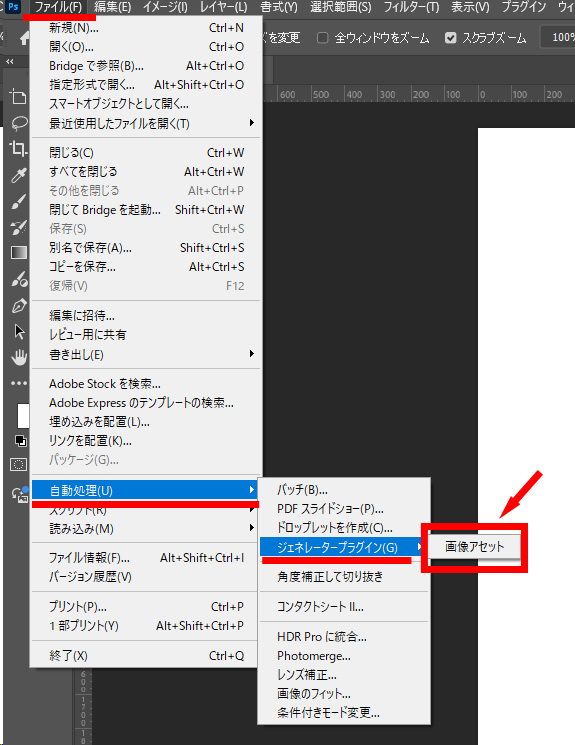Click the Home icon in options bar
Screen dimensions: 575x745
pos(25,38)
